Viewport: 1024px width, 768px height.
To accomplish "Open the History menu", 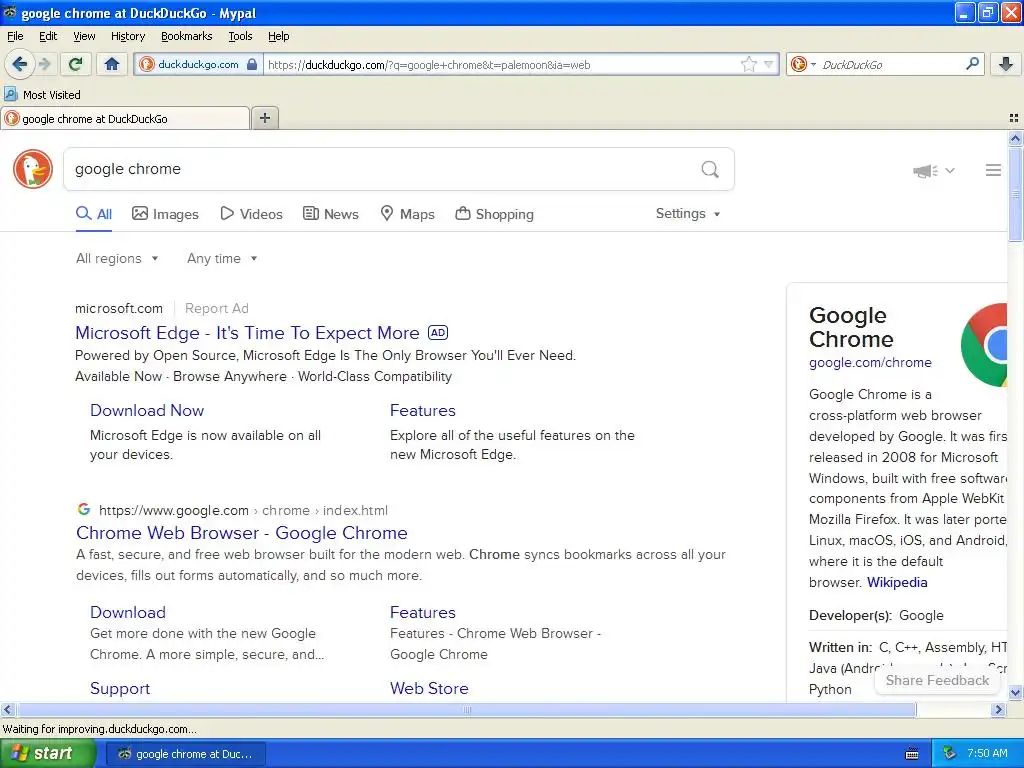I will pos(128,36).
